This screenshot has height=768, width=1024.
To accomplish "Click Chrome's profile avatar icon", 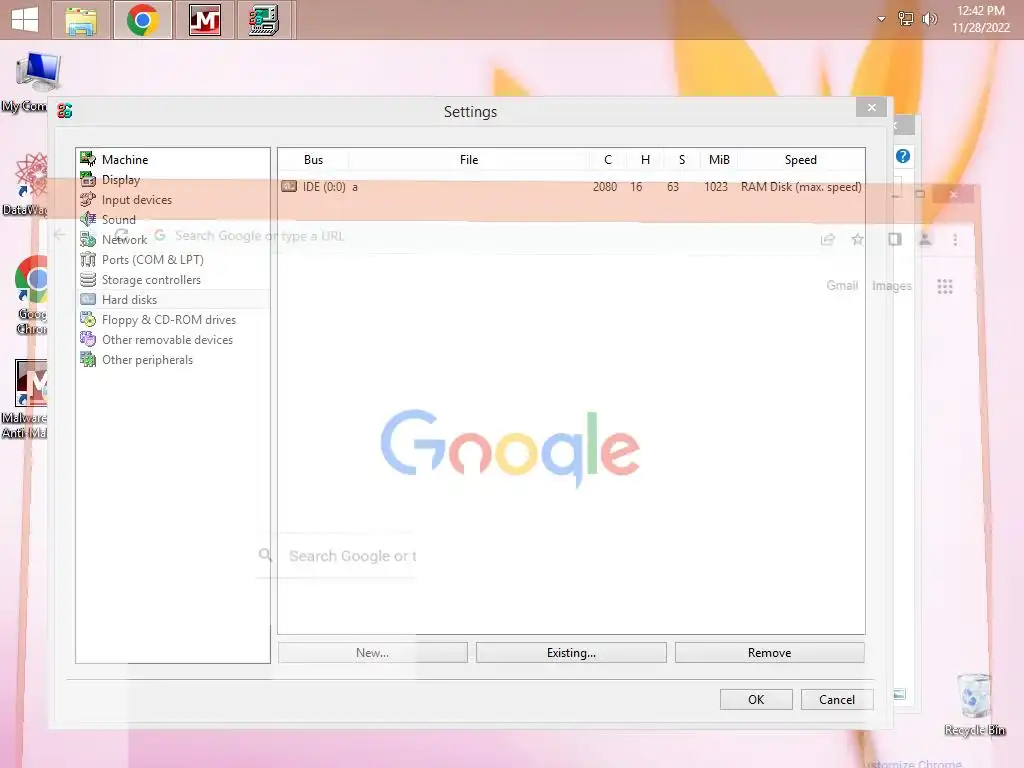I will (925, 240).
